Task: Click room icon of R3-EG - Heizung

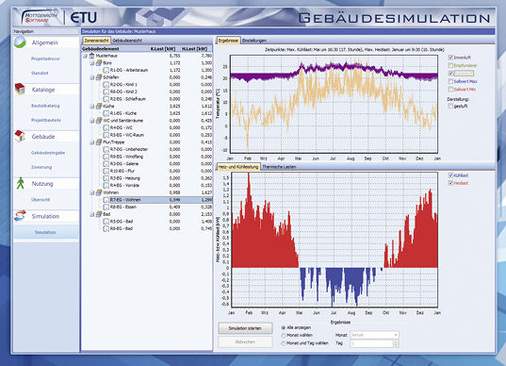Action: point(106,178)
